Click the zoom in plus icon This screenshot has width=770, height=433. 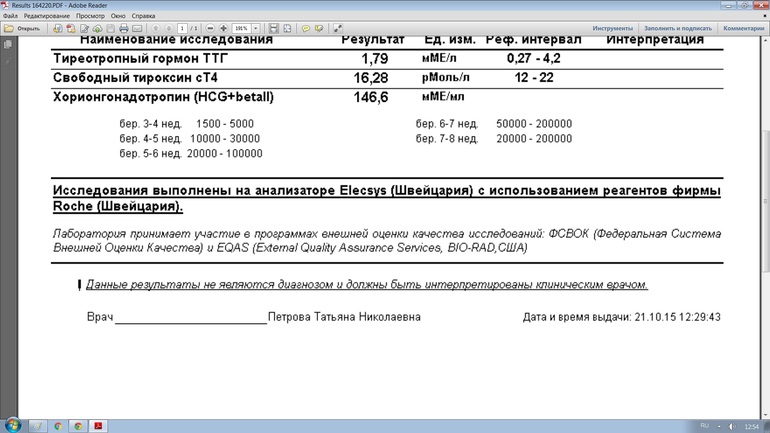pos(223,29)
